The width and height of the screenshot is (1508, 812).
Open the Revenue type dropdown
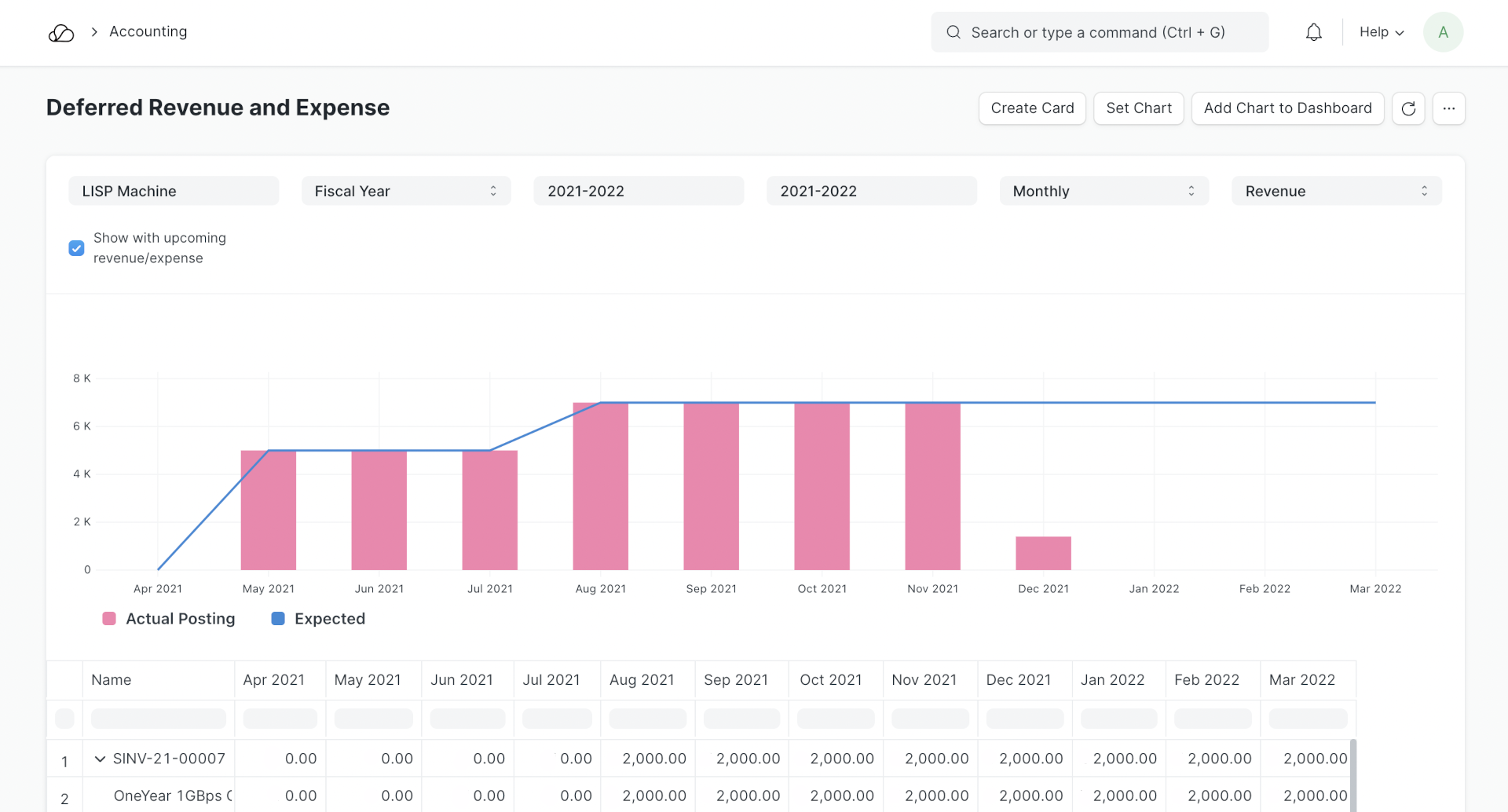click(1336, 191)
